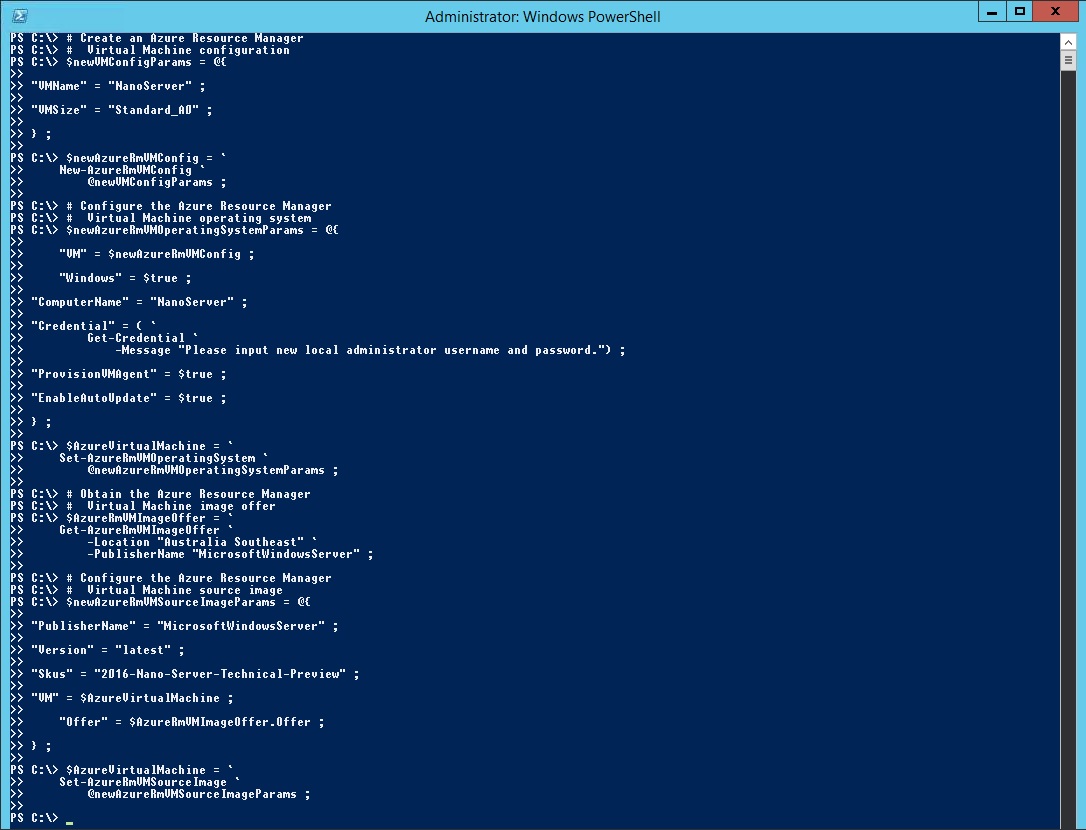The image size is (1086, 830).
Task: Click the line '"VMSize" = "Standard_A0" ;'
Action: pos(122,110)
